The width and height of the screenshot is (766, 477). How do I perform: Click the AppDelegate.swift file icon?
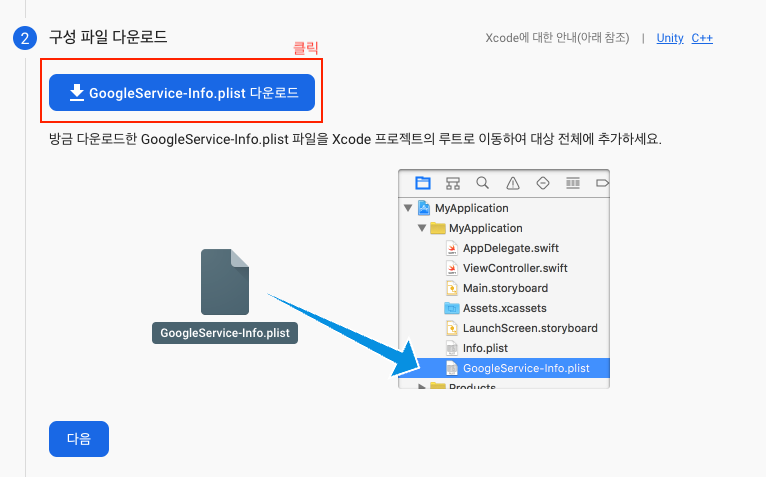pyautogui.click(x=452, y=248)
